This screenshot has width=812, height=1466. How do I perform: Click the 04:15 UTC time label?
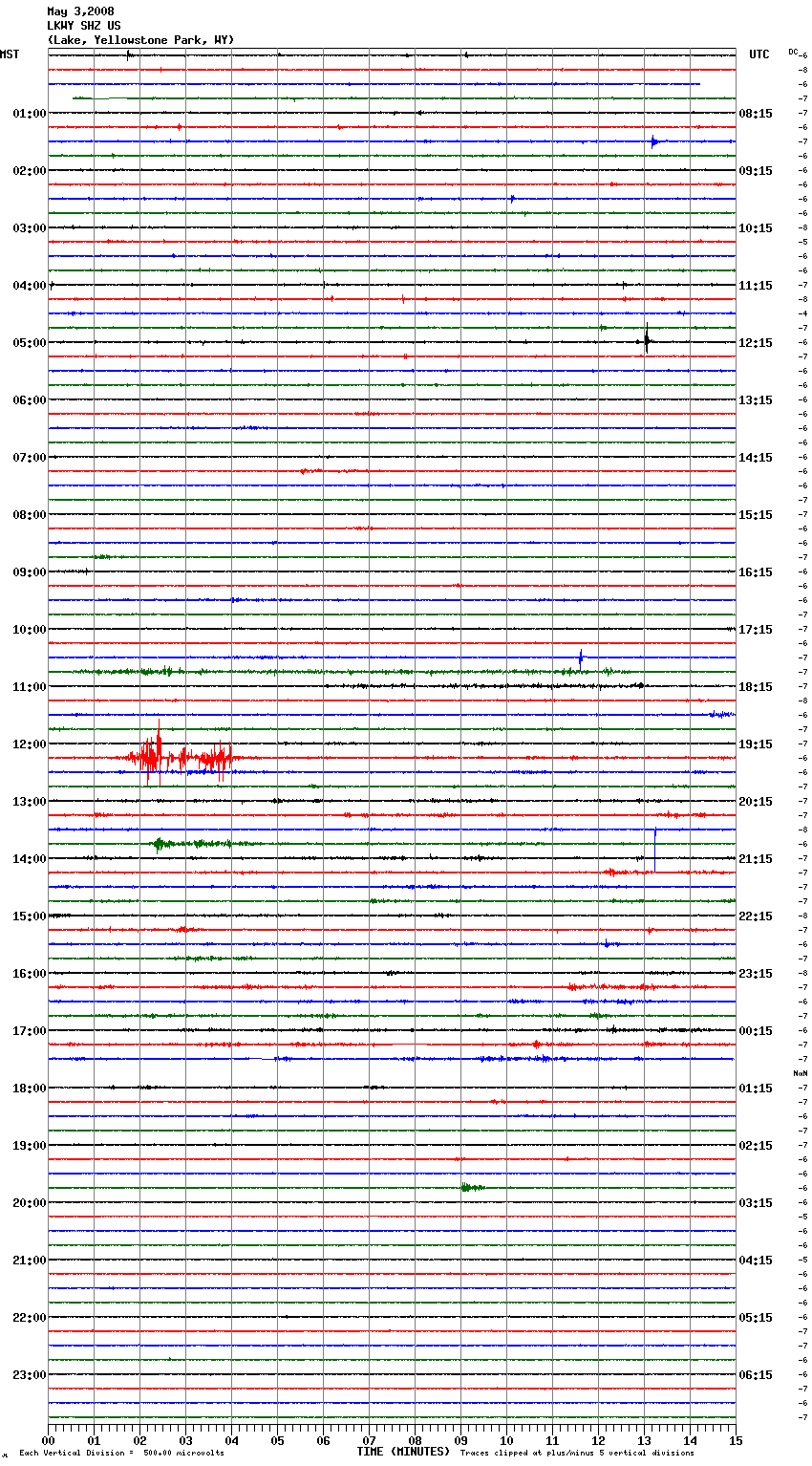756,1261
